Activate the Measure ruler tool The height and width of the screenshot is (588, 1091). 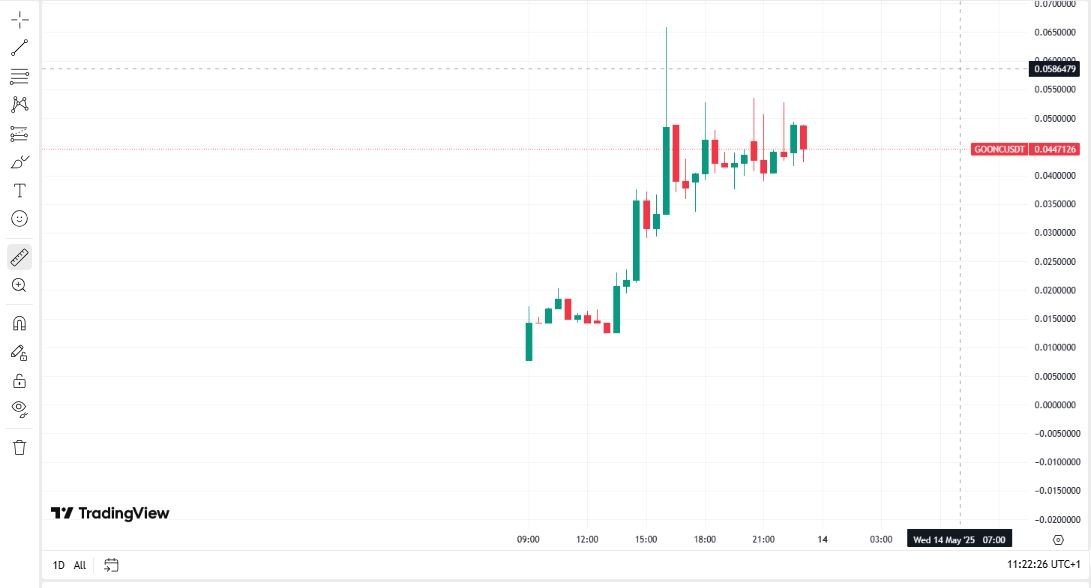point(19,256)
